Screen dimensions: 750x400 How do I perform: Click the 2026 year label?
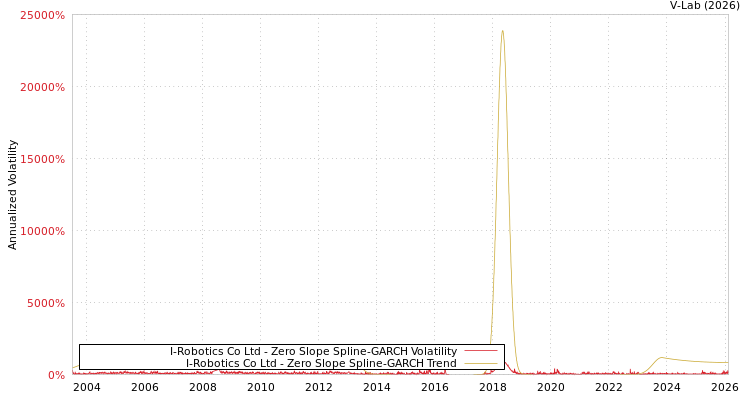click(725, 387)
